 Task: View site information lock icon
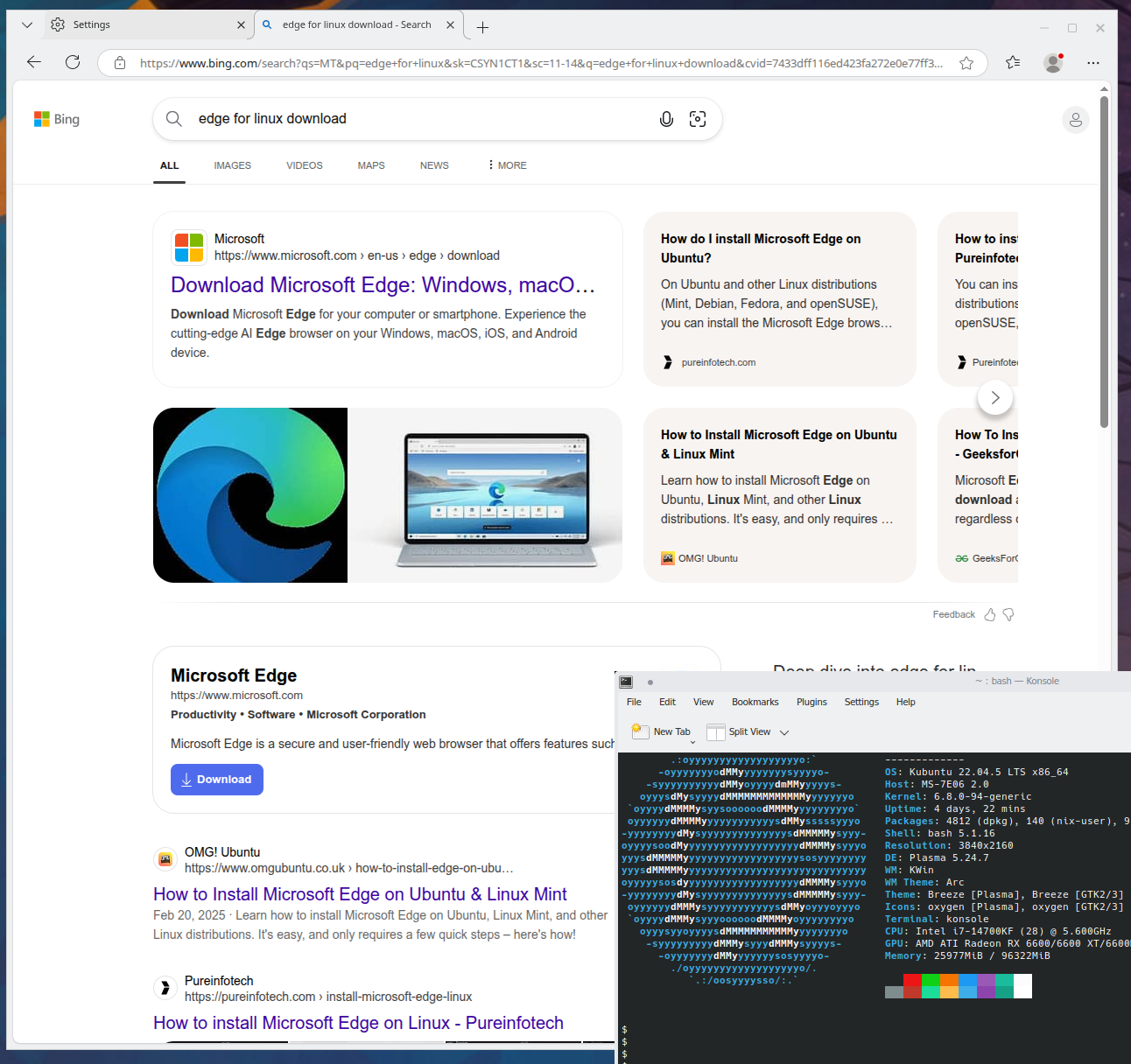120,63
